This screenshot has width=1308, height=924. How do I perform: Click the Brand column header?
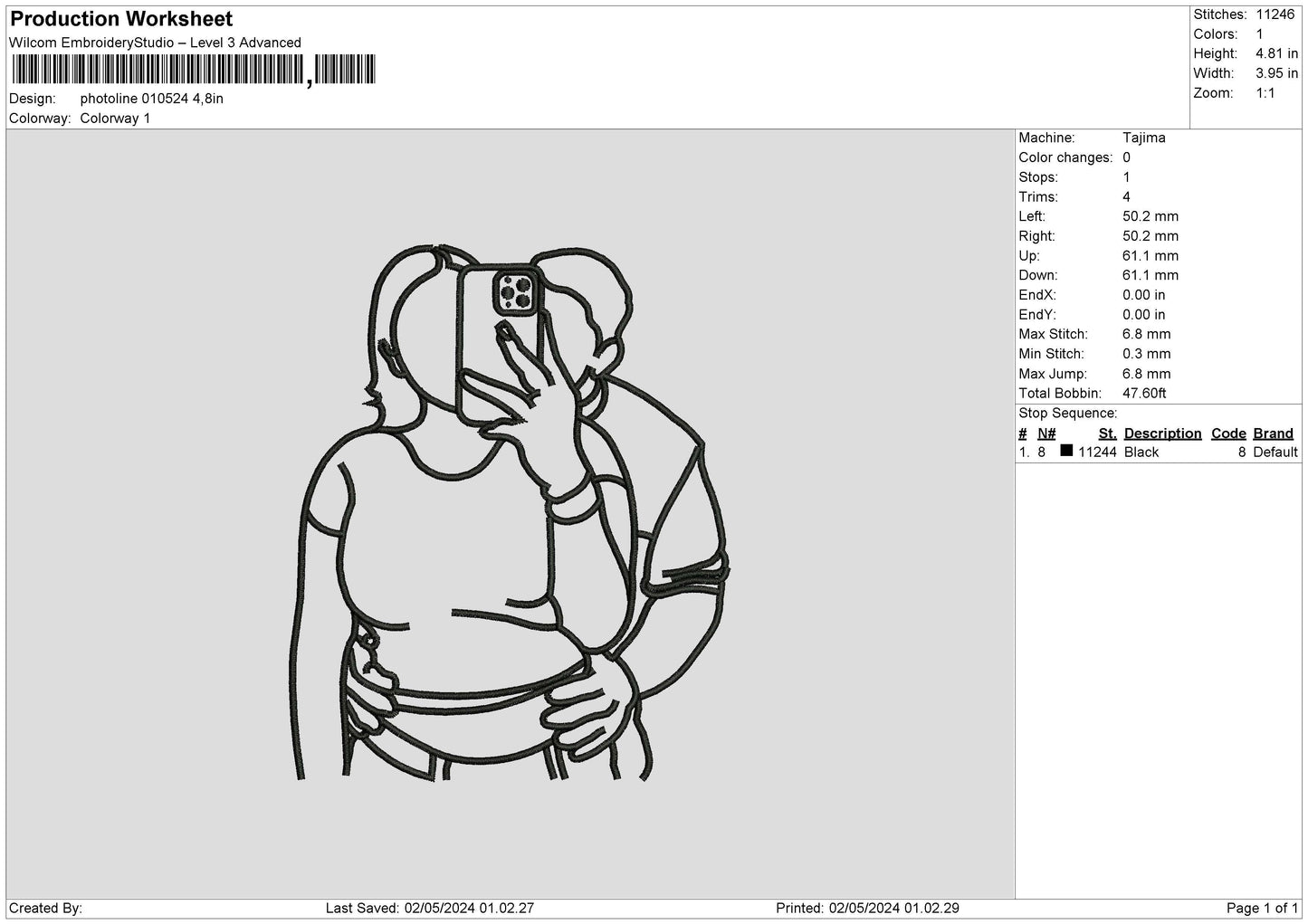click(x=1274, y=433)
